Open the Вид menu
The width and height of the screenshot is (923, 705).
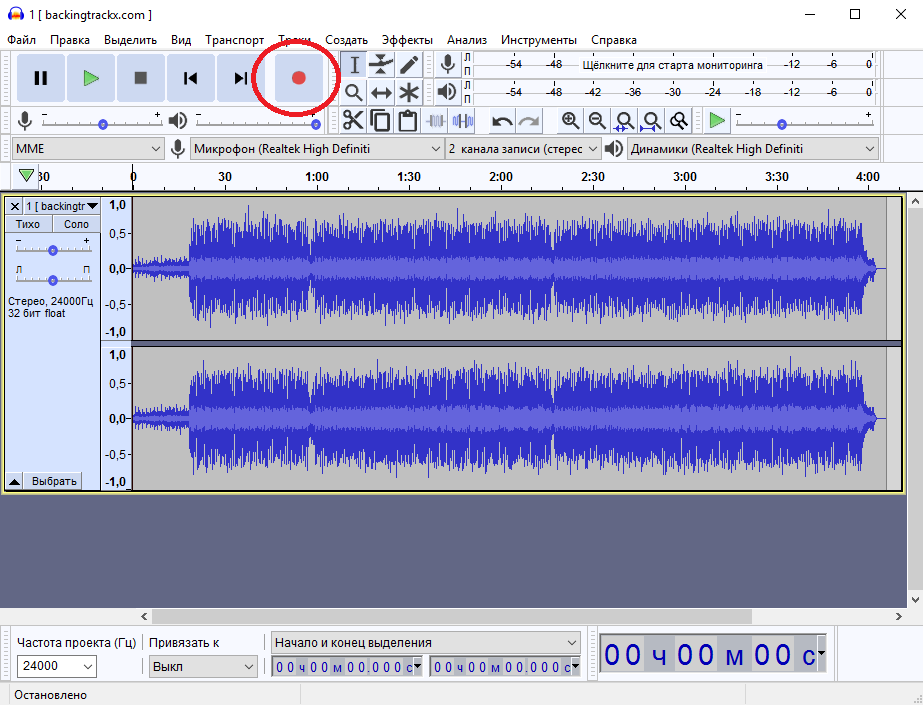pyautogui.click(x=181, y=40)
